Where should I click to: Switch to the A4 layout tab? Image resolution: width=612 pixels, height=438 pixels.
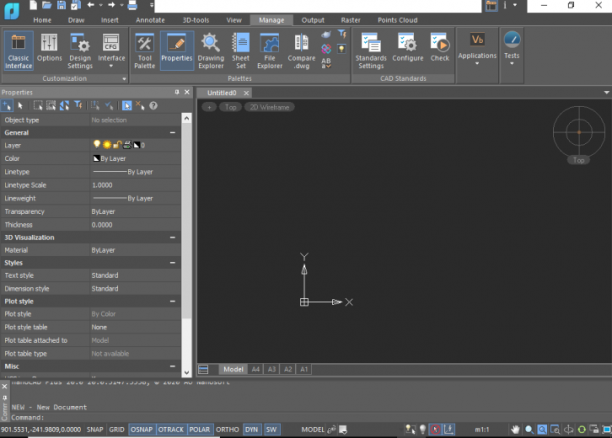tap(255, 369)
